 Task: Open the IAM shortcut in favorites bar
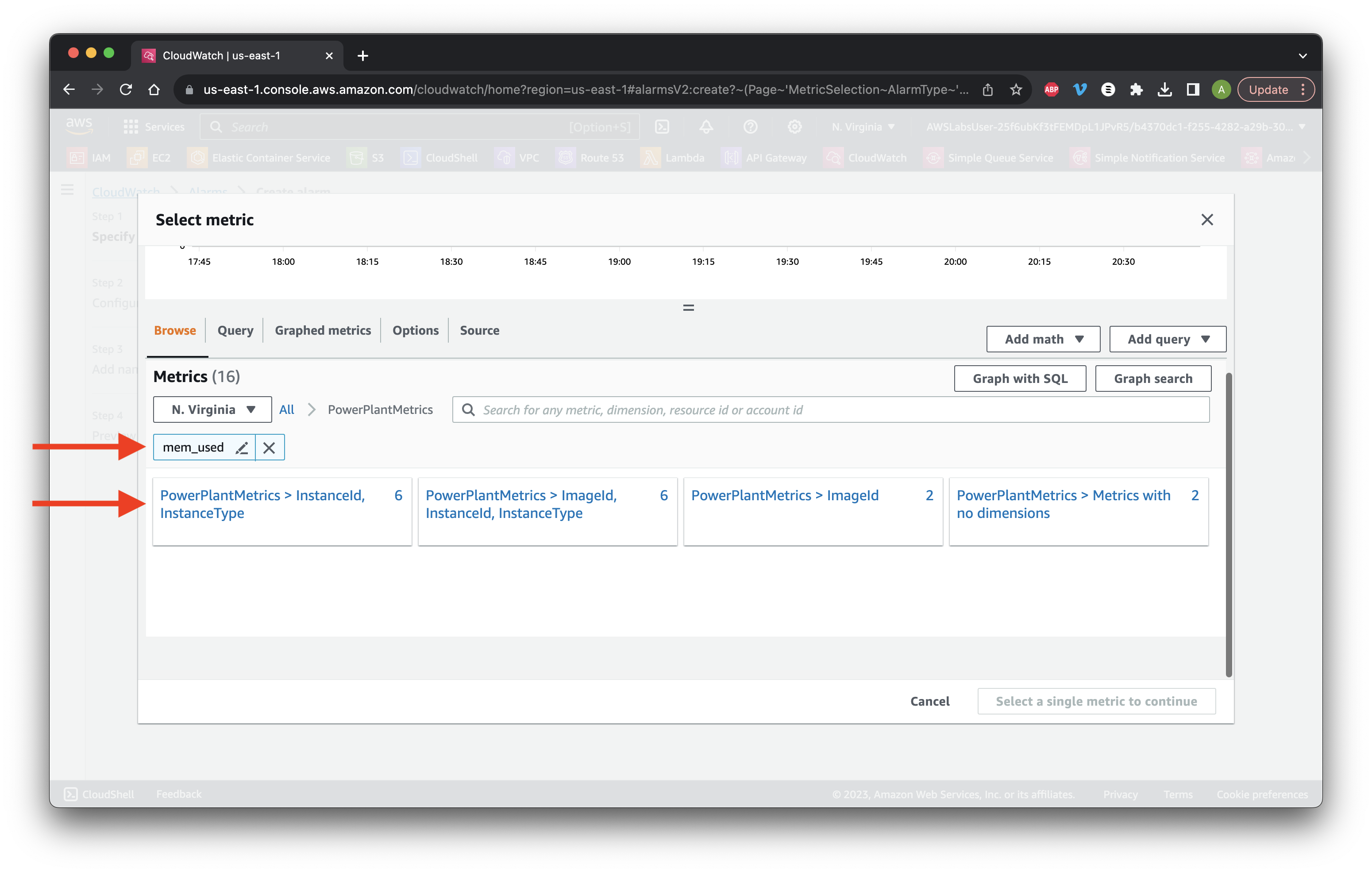click(89, 158)
